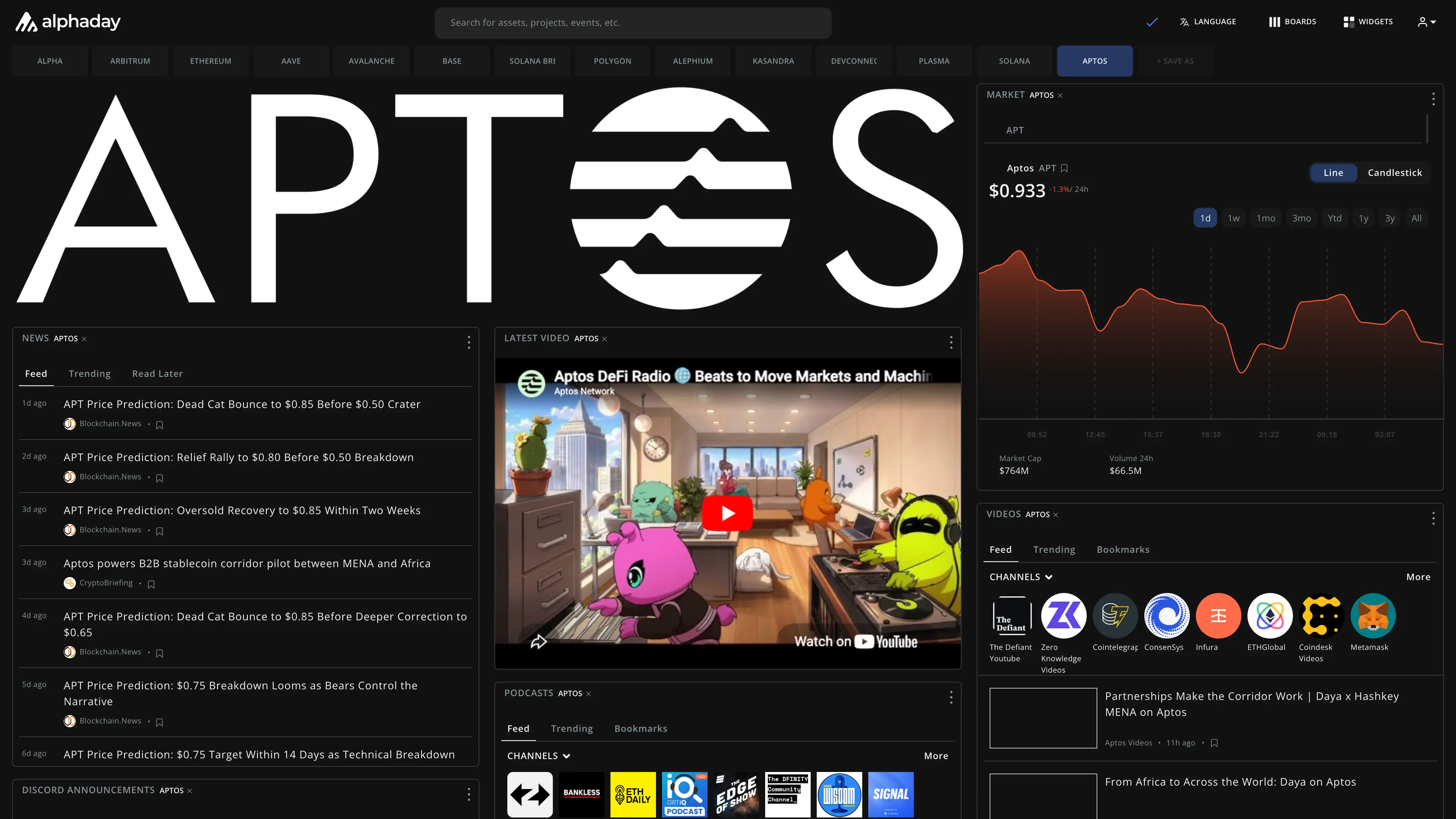This screenshot has height=819, width=1456.
Task: Select the Bankless podcast channel
Action: point(582,794)
